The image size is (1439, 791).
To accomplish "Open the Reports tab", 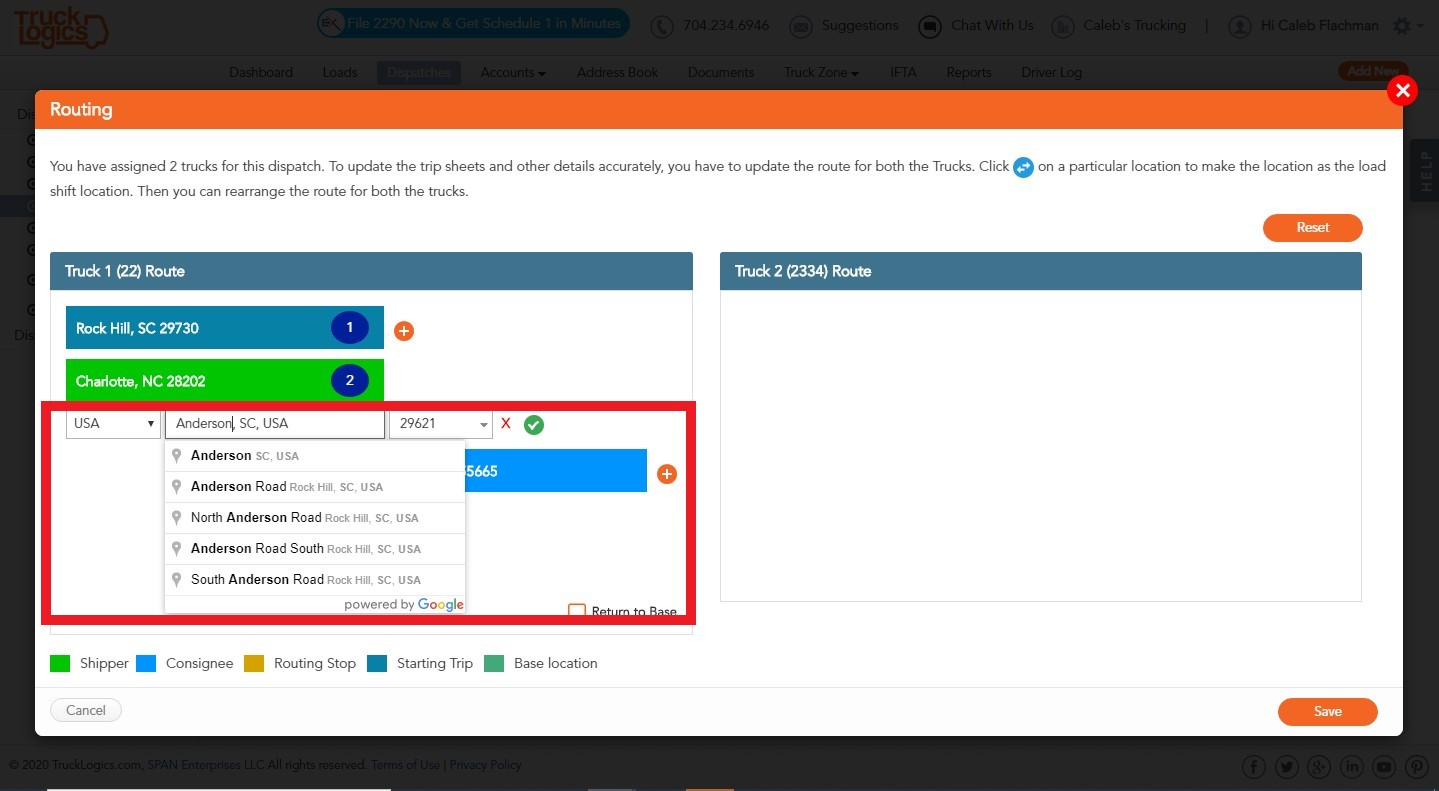I will (969, 72).
